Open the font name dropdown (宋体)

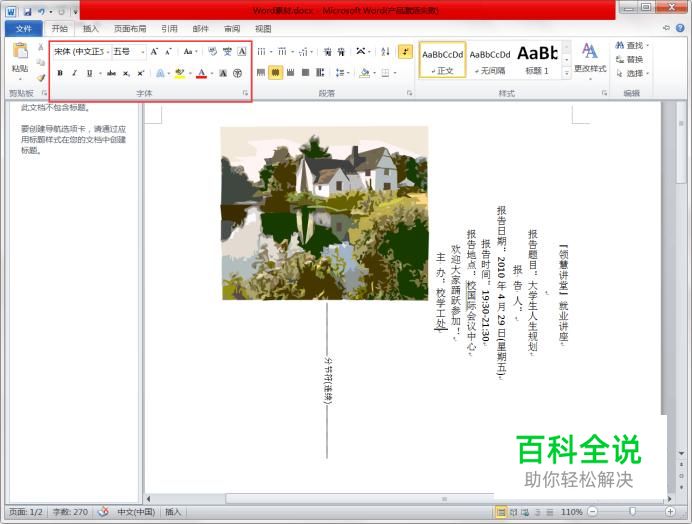108,52
